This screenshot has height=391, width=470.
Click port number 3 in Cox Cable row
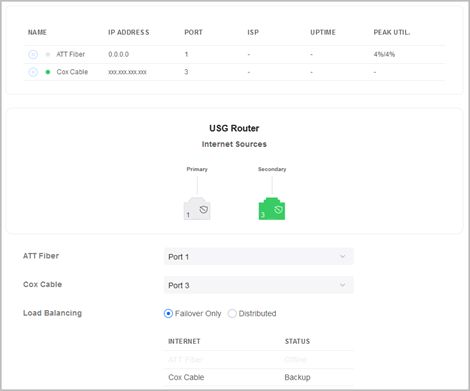pos(186,72)
